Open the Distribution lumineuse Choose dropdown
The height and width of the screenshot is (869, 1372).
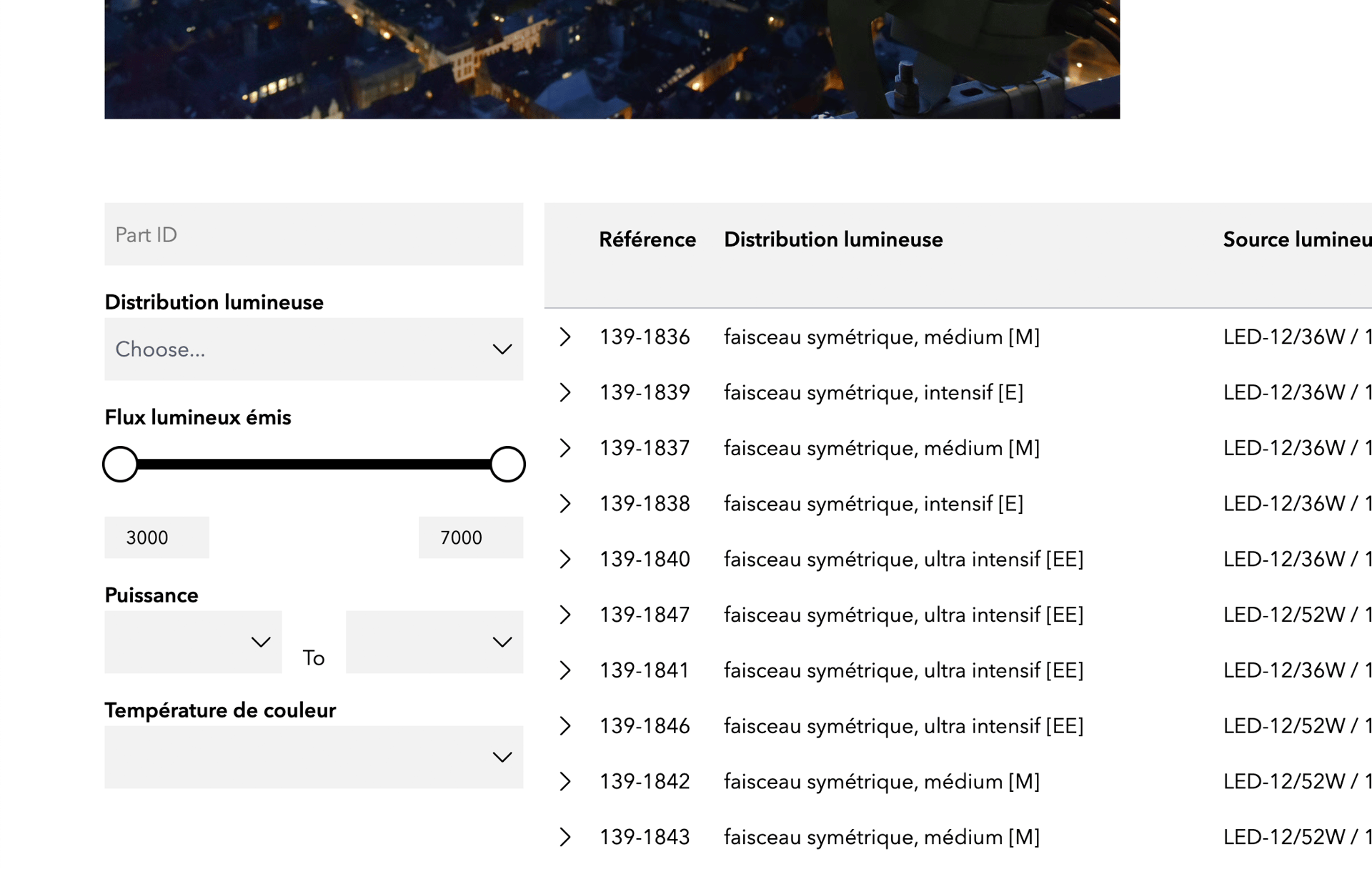click(314, 349)
